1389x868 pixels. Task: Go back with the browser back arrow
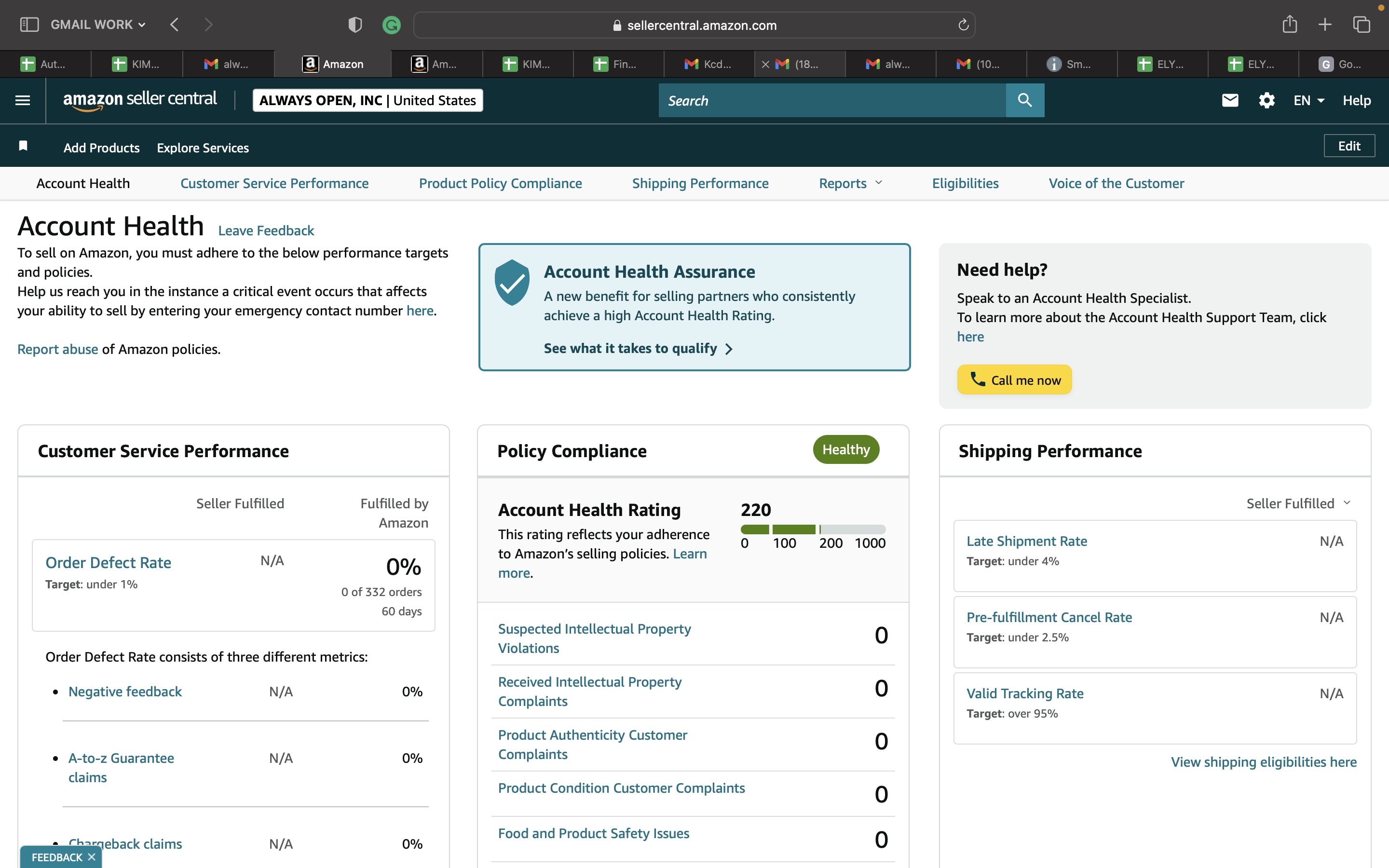[x=175, y=25]
